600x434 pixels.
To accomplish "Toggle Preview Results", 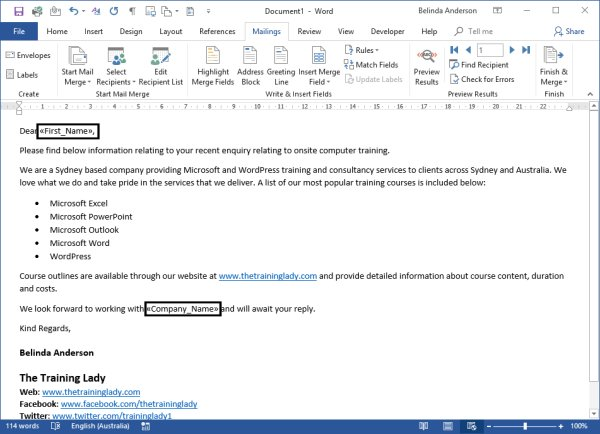I will click(x=427, y=66).
